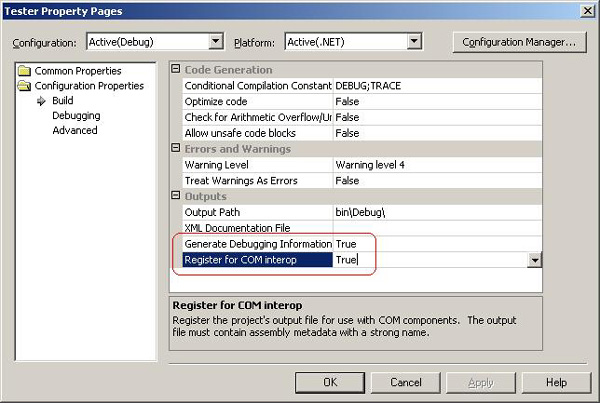Select Generate Debugging Information property
The height and width of the screenshot is (403, 600).
[258, 244]
